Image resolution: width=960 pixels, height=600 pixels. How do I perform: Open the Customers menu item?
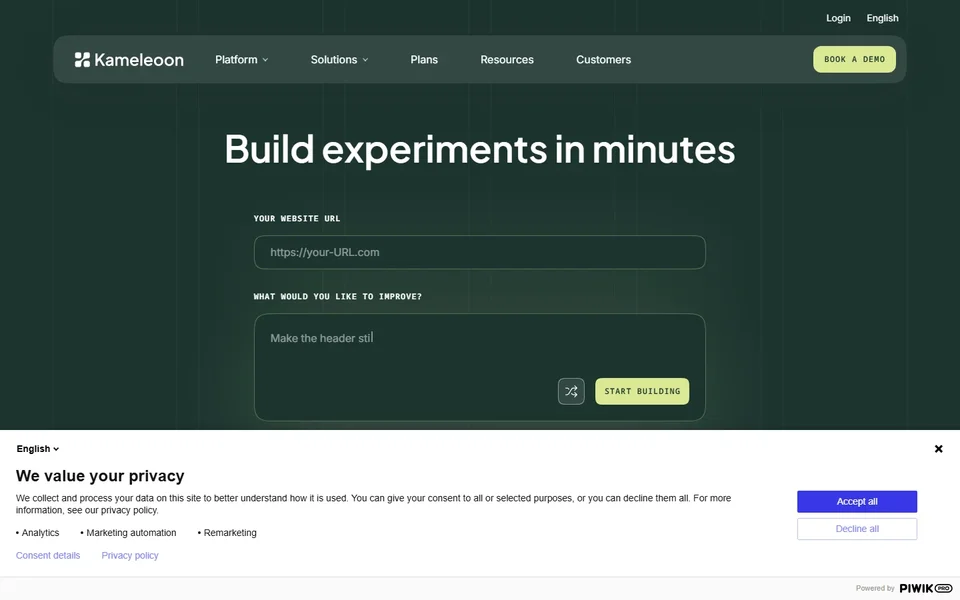pyautogui.click(x=603, y=59)
